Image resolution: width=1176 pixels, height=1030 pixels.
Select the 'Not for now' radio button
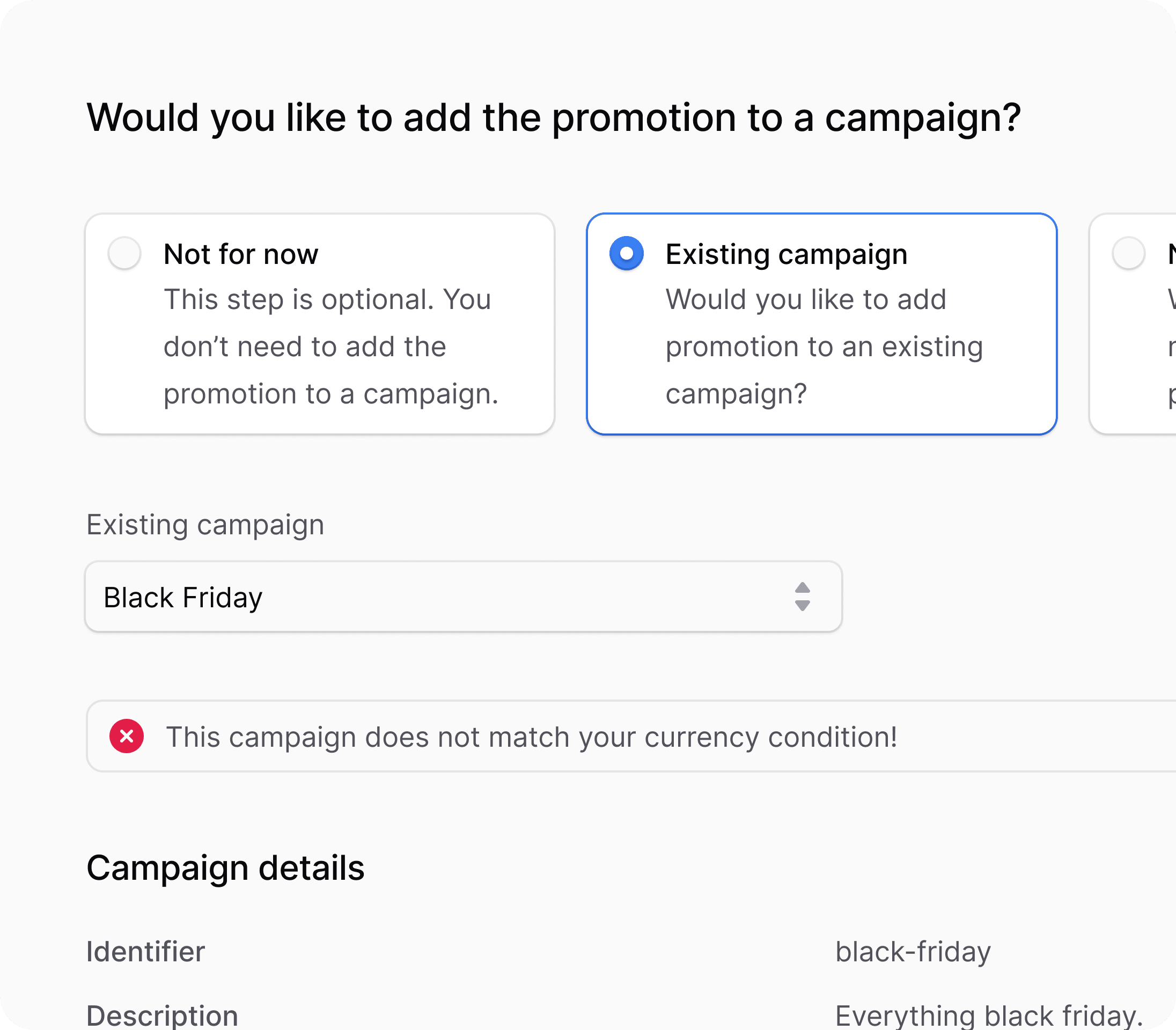(x=124, y=253)
